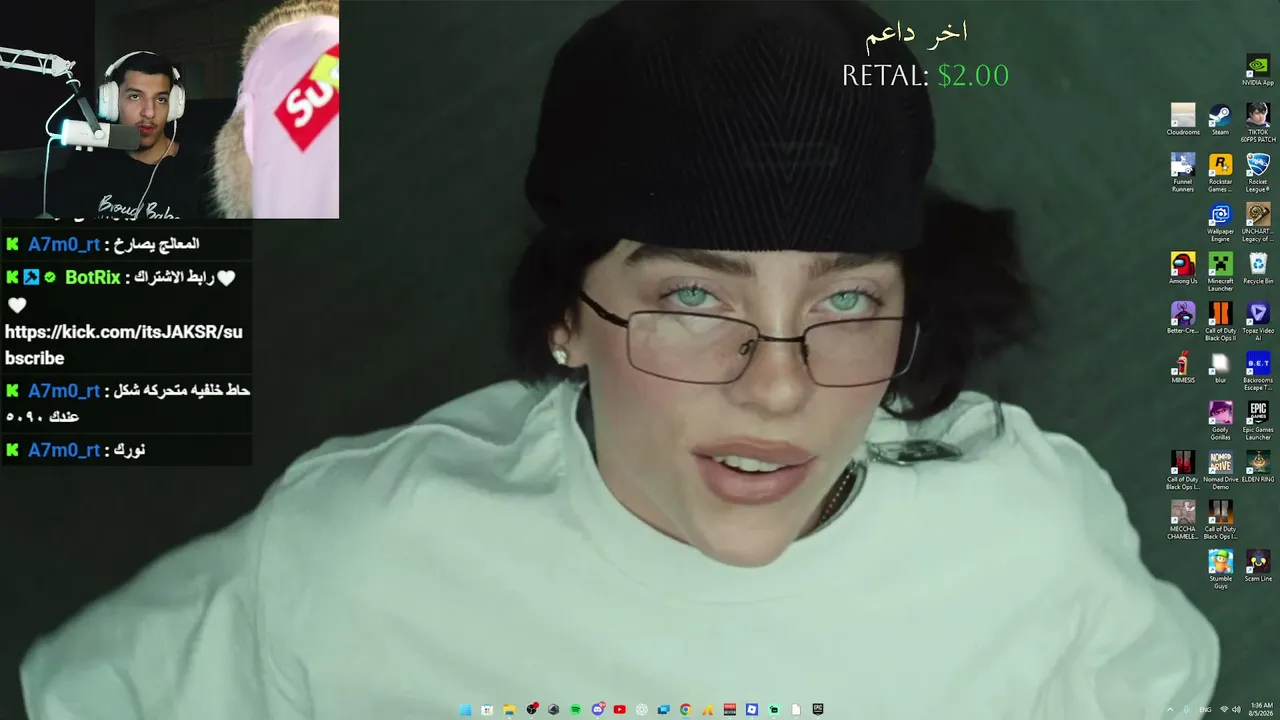Open the Windows Start menu
The image size is (1280, 720).
(x=465, y=710)
